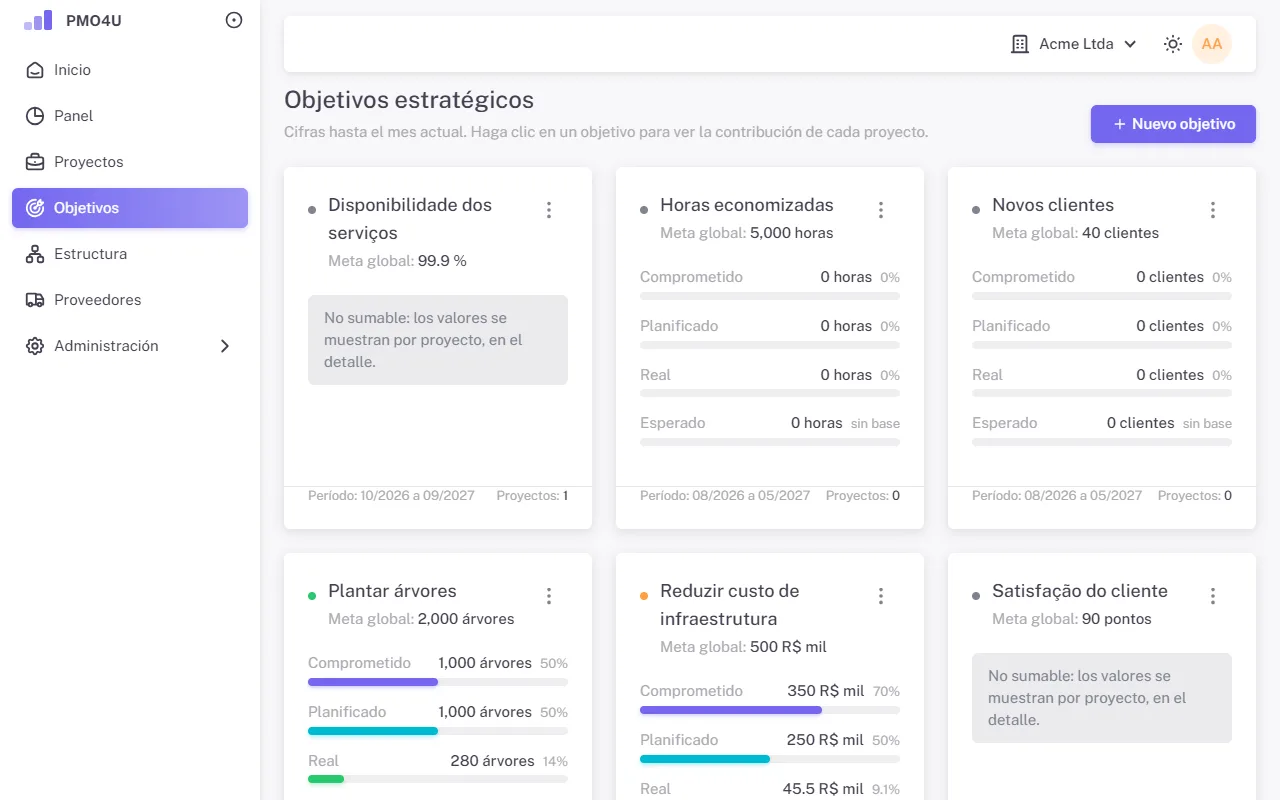This screenshot has height=800, width=1280.
Task: Open options menu for Disponibilidade dos serviços
Action: pyautogui.click(x=549, y=210)
